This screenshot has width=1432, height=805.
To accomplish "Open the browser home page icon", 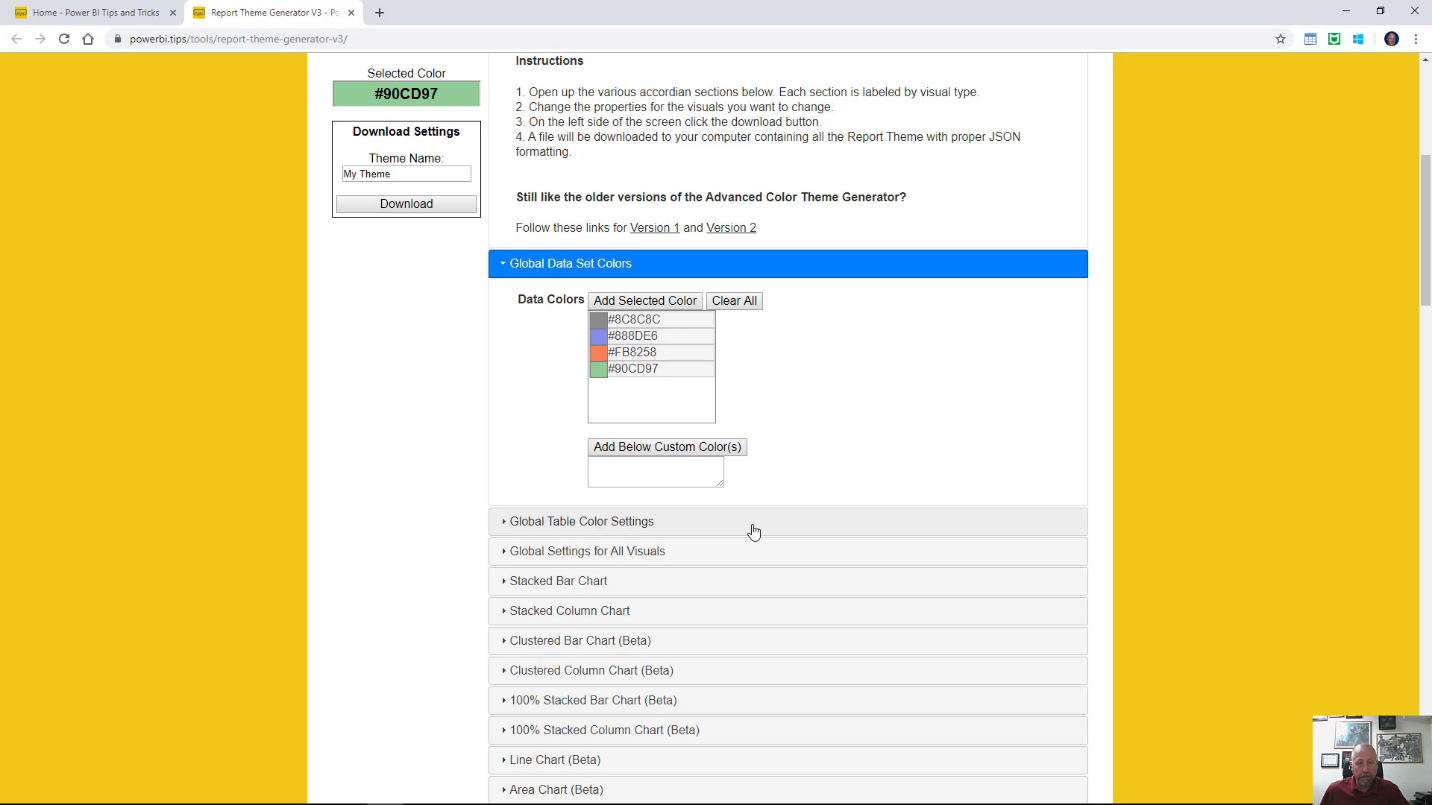I will coord(88,39).
